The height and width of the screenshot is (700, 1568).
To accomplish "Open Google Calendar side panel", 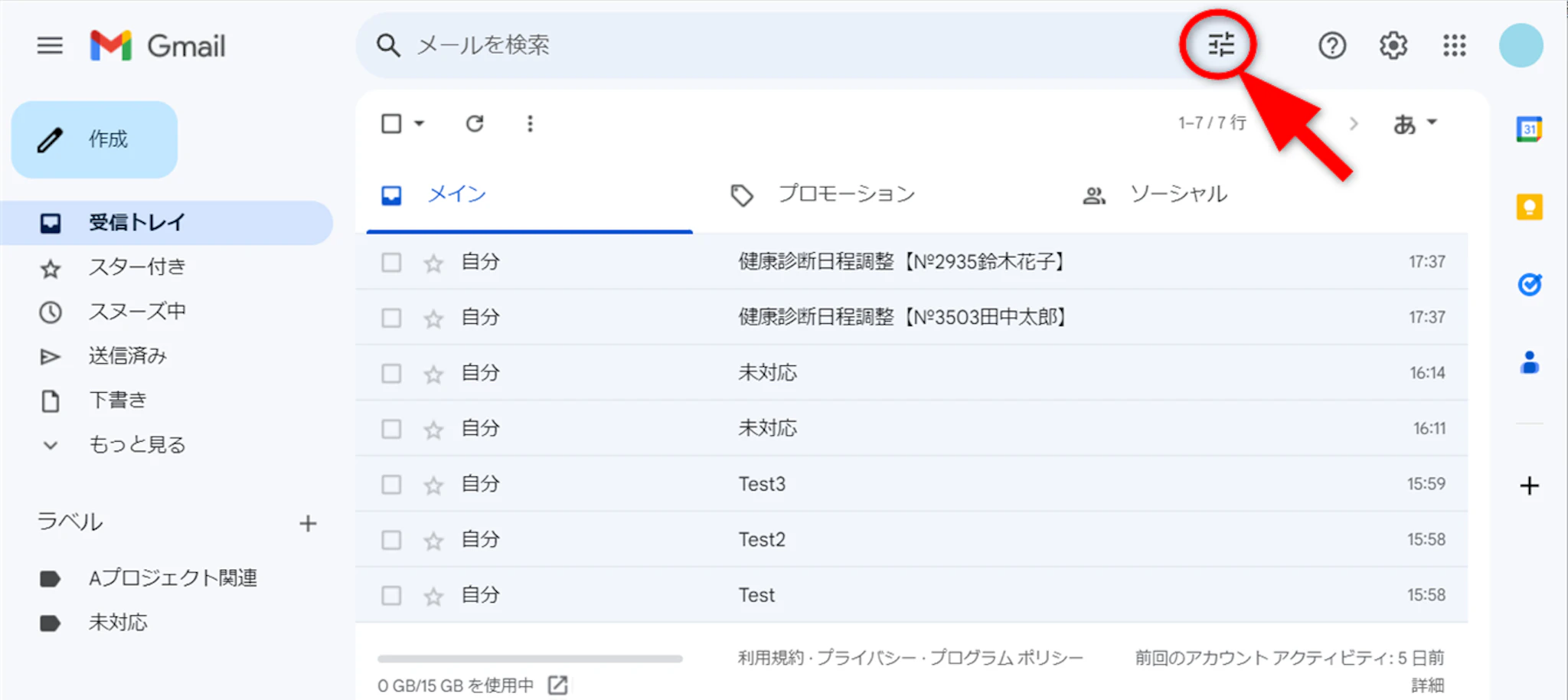I will 1529,129.
